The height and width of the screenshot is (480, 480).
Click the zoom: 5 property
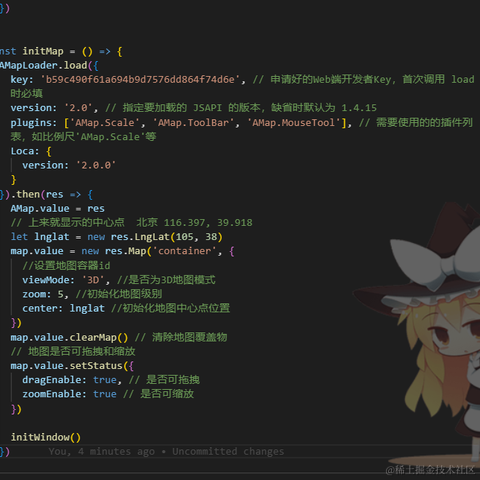pyautogui.click(x=43, y=294)
